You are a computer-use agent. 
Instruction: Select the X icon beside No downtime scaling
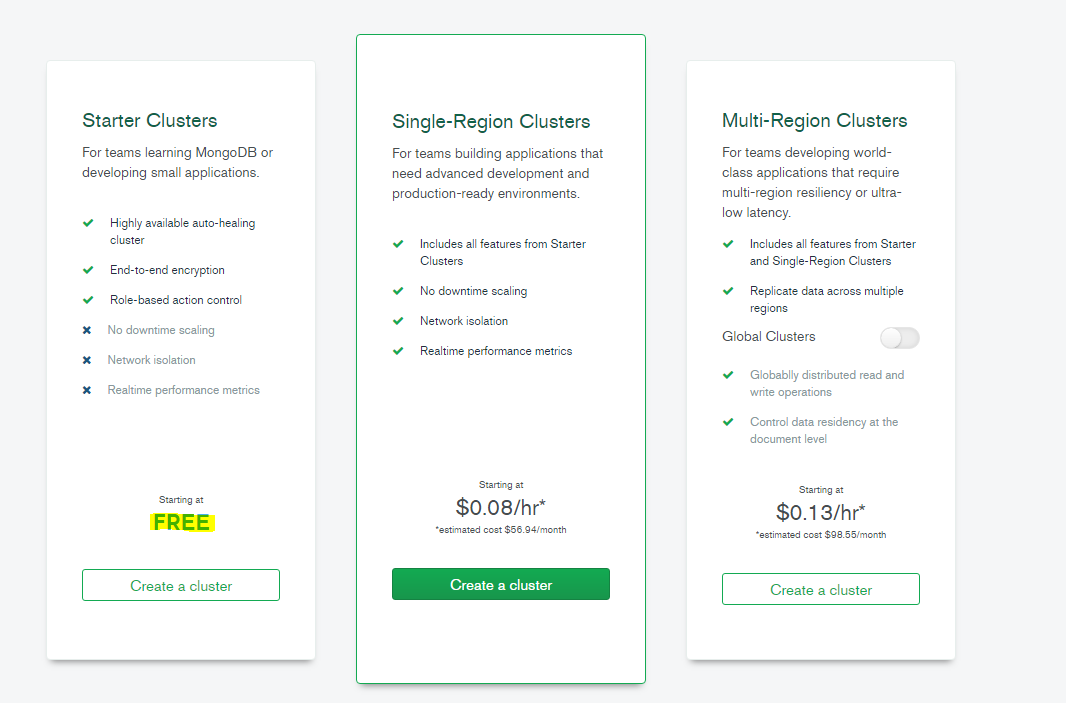(x=86, y=330)
